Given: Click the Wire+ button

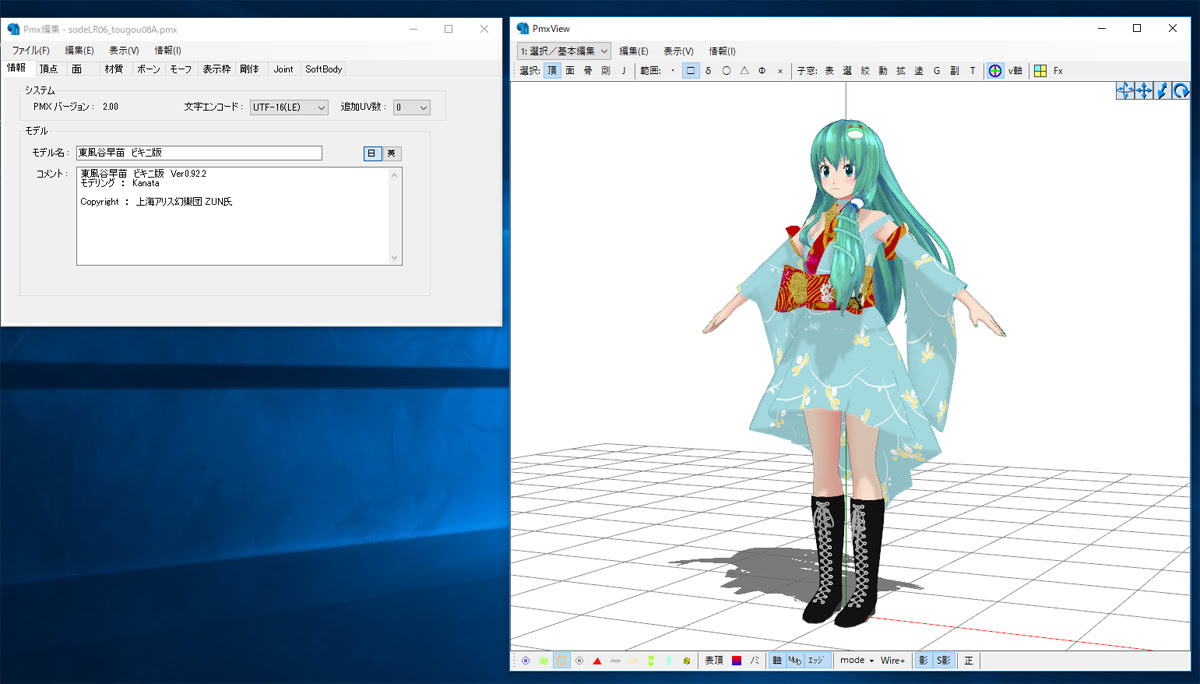Looking at the screenshot, I should [x=893, y=661].
